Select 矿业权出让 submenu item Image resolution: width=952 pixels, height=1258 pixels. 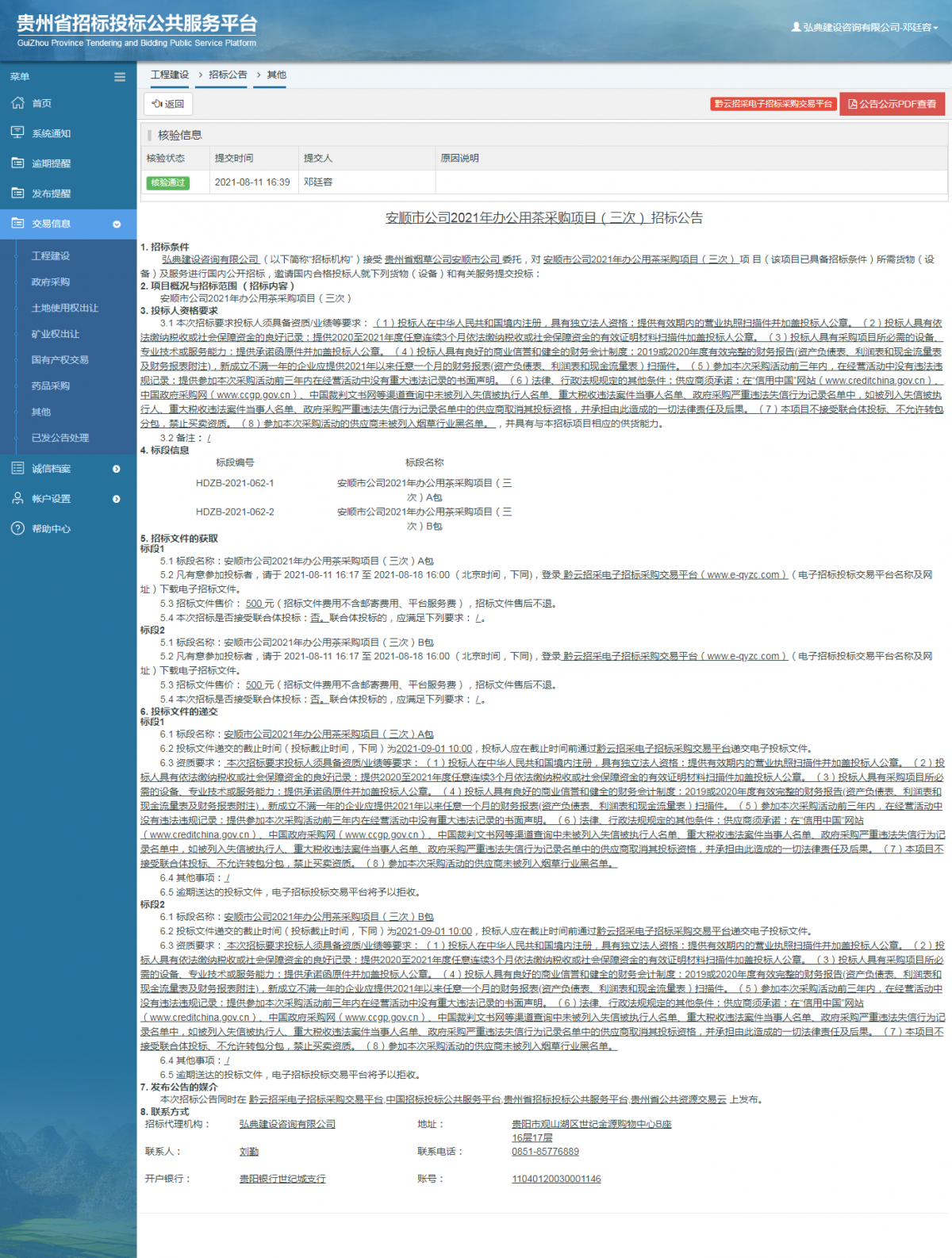coord(56,334)
